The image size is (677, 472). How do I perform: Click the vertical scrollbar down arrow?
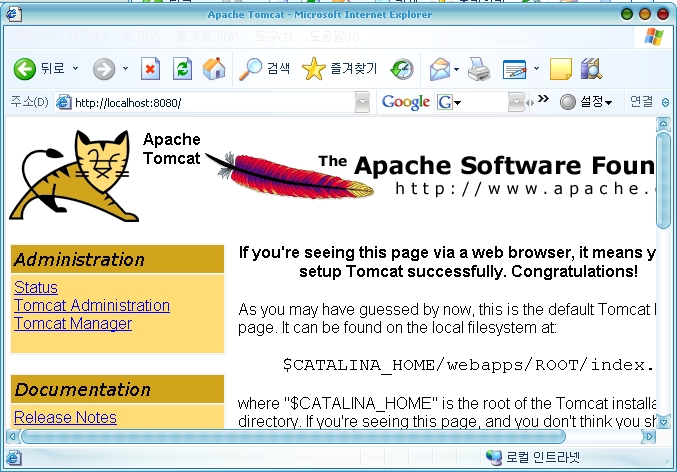[x=663, y=421]
